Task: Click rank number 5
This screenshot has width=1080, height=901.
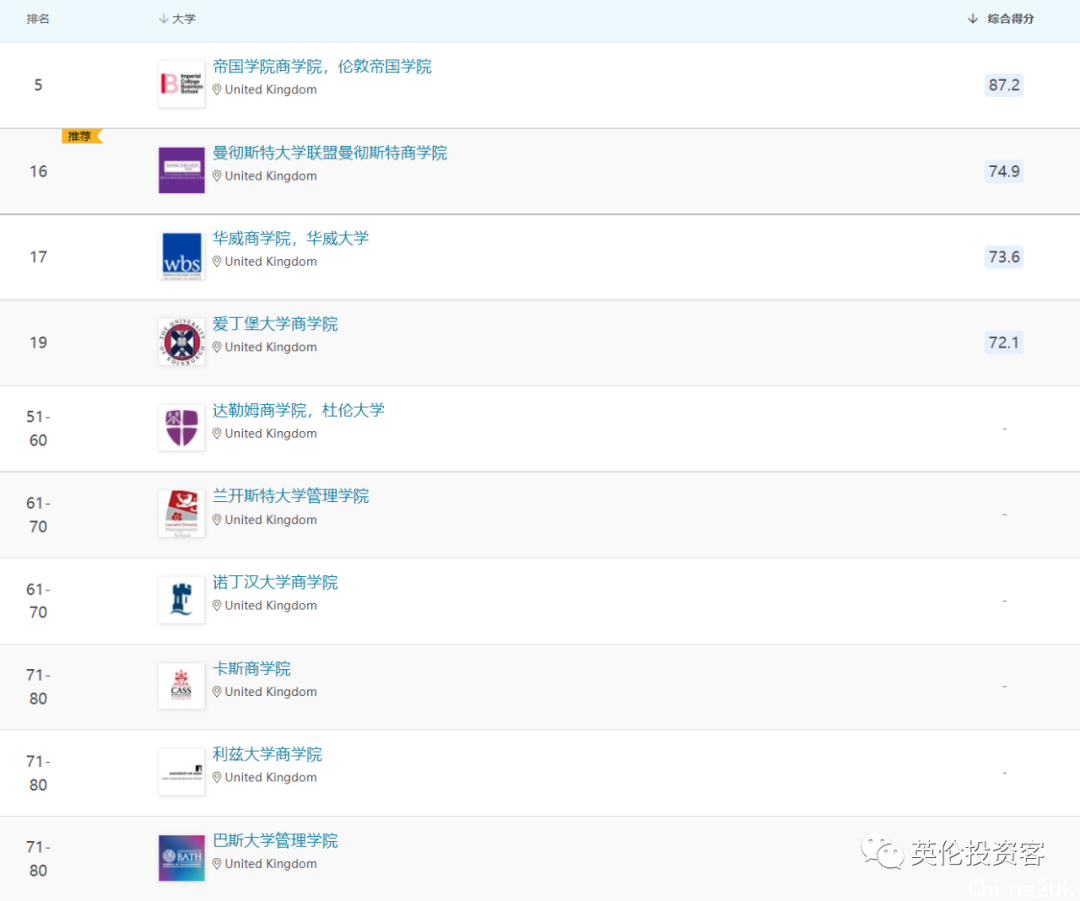Action: click(x=39, y=85)
